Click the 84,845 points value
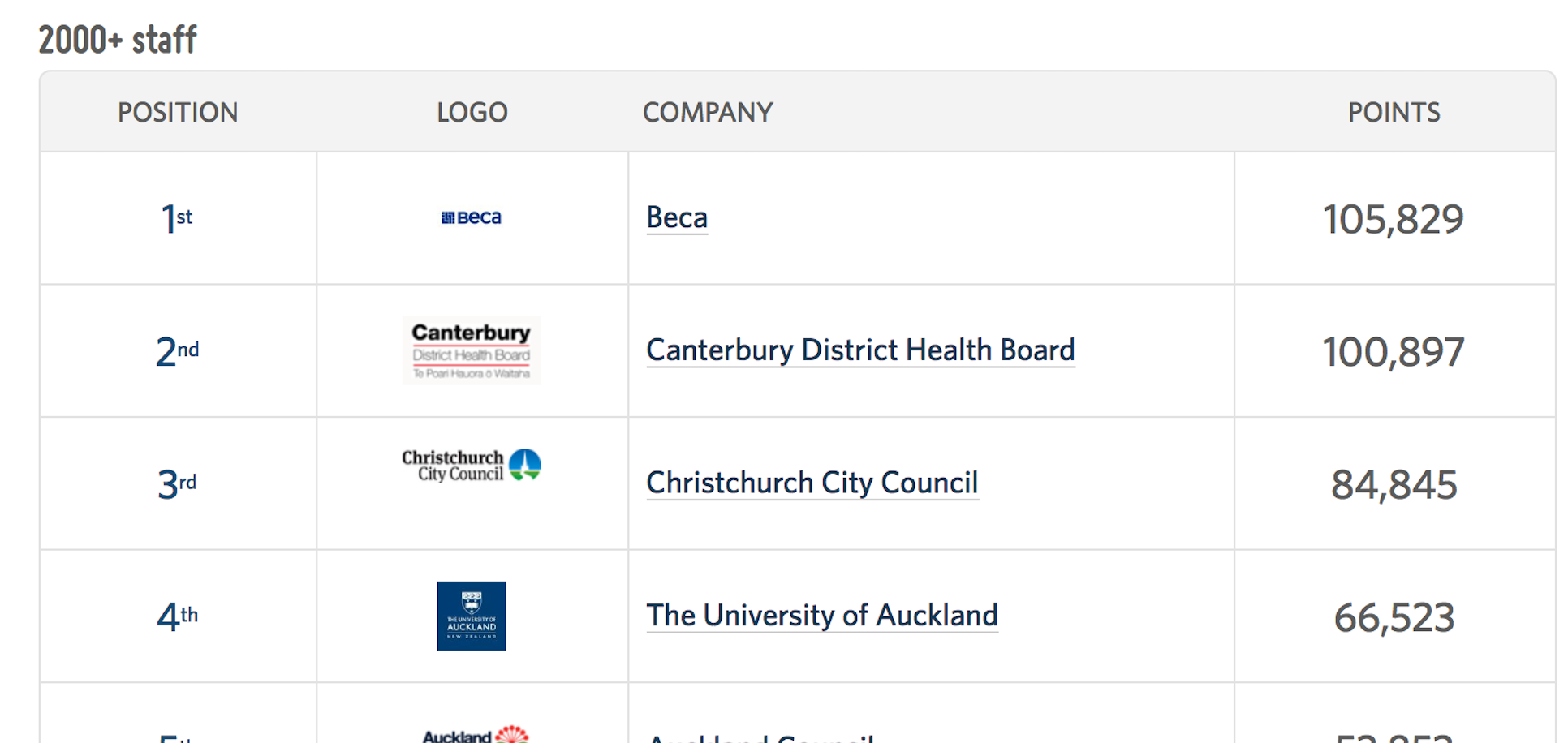 (1394, 484)
